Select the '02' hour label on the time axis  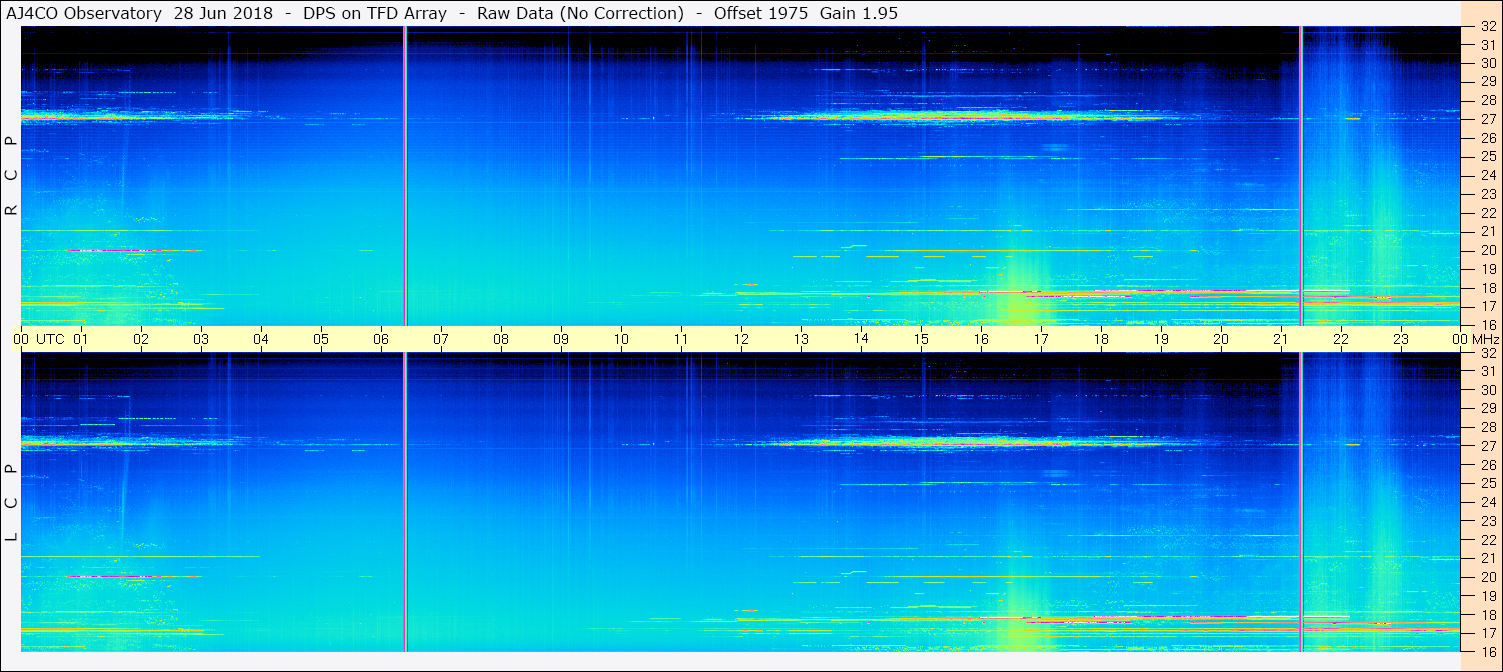point(141,339)
